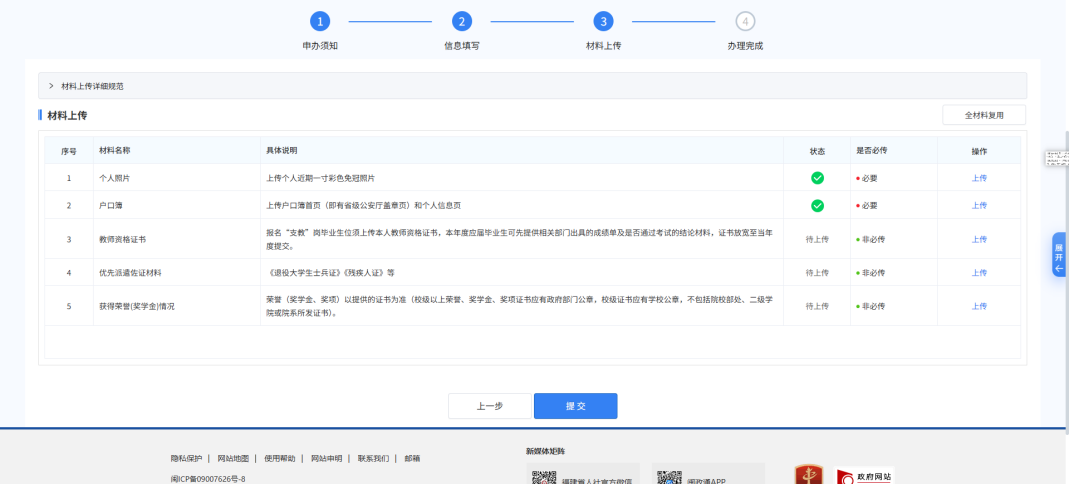The height and width of the screenshot is (484, 1069).
Task: Expand the 材料上传详细规范 section
Action: [85, 86]
